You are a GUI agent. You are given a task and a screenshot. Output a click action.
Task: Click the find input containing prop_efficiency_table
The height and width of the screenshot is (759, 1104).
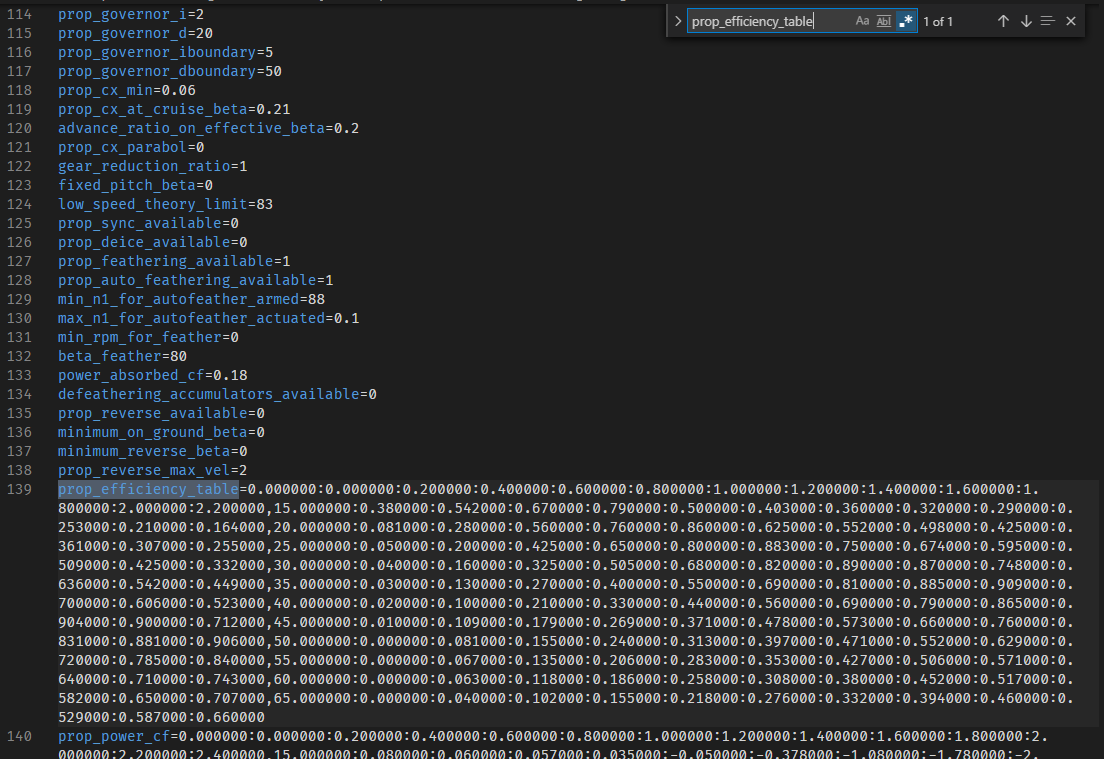click(770, 21)
